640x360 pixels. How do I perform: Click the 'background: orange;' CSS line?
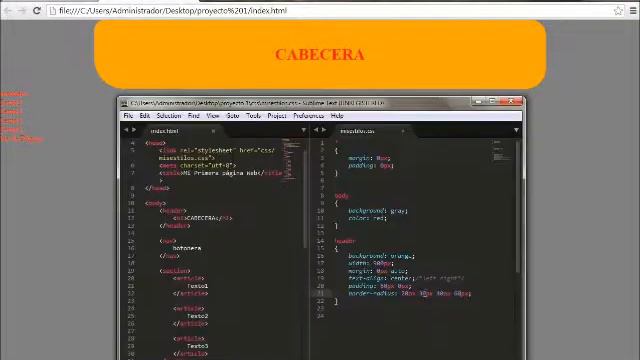click(x=381, y=256)
